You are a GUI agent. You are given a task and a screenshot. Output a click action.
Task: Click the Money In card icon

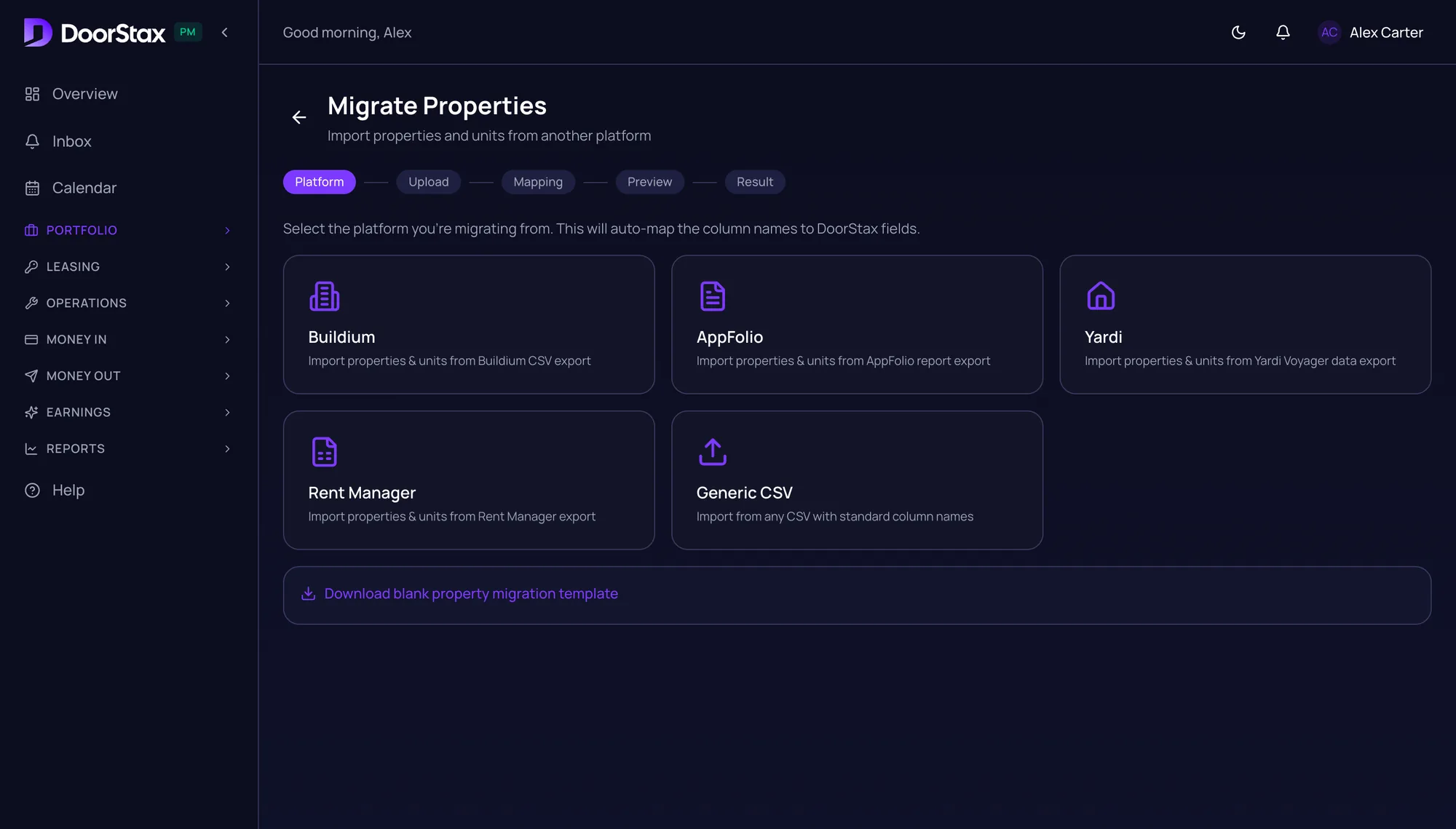(x=31, y=339)
